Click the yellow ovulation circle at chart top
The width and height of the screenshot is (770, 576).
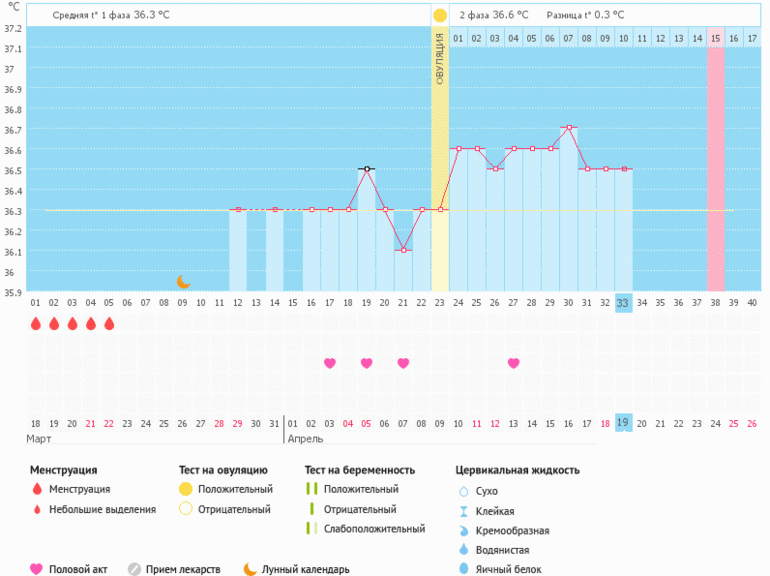(440, 16)
